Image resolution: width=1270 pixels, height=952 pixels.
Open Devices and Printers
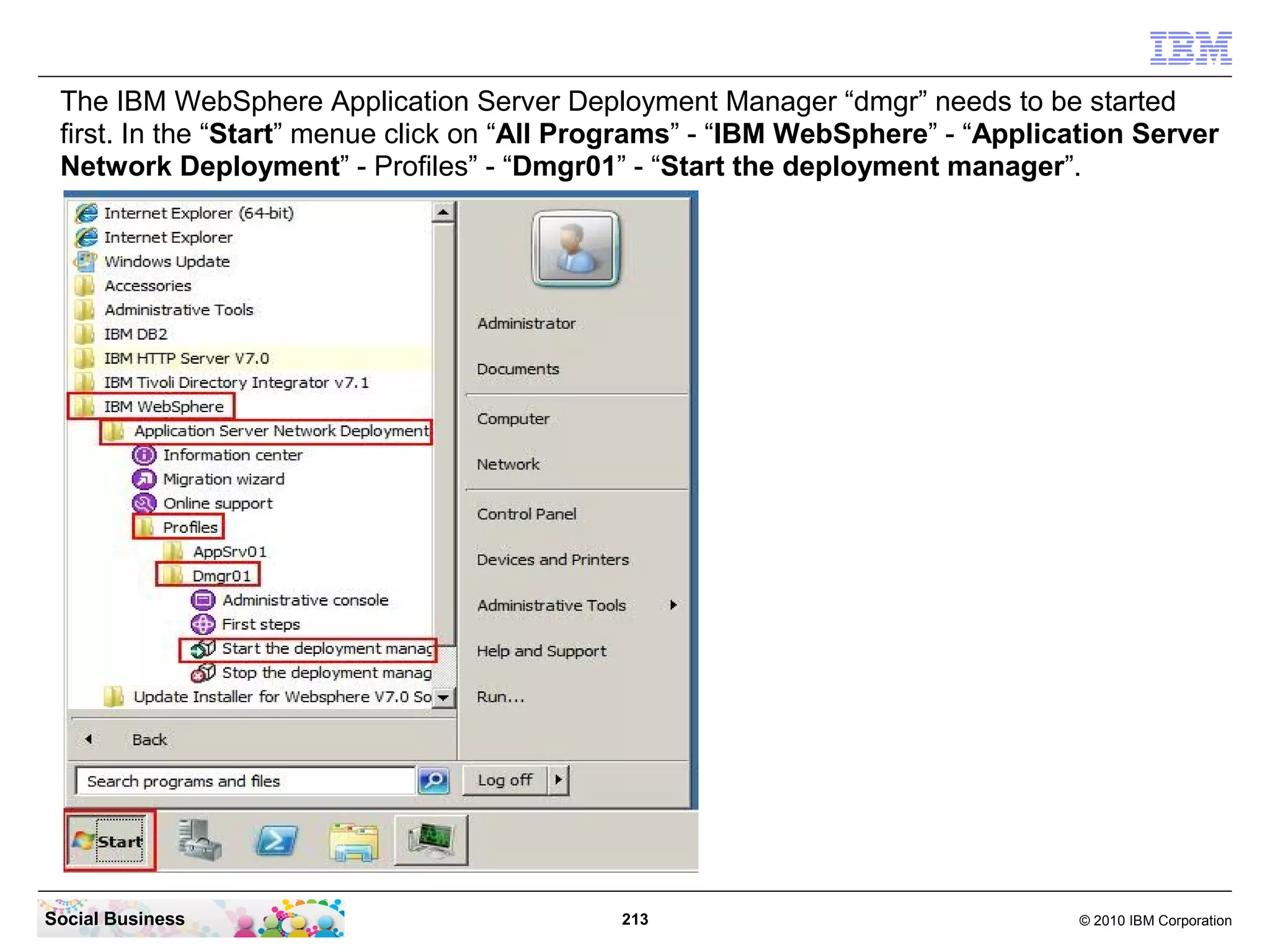click(x=553, y=560)
